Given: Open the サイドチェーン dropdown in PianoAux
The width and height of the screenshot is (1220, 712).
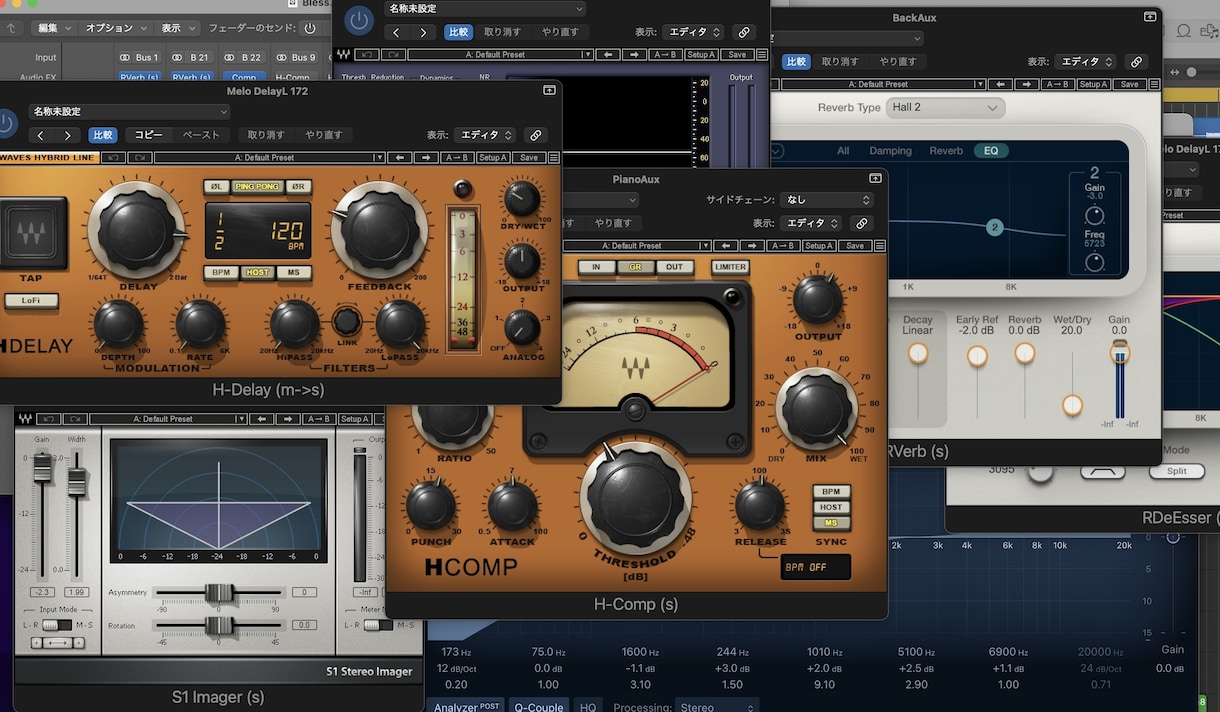Looking at the screenshot, I should pos(828,200).
